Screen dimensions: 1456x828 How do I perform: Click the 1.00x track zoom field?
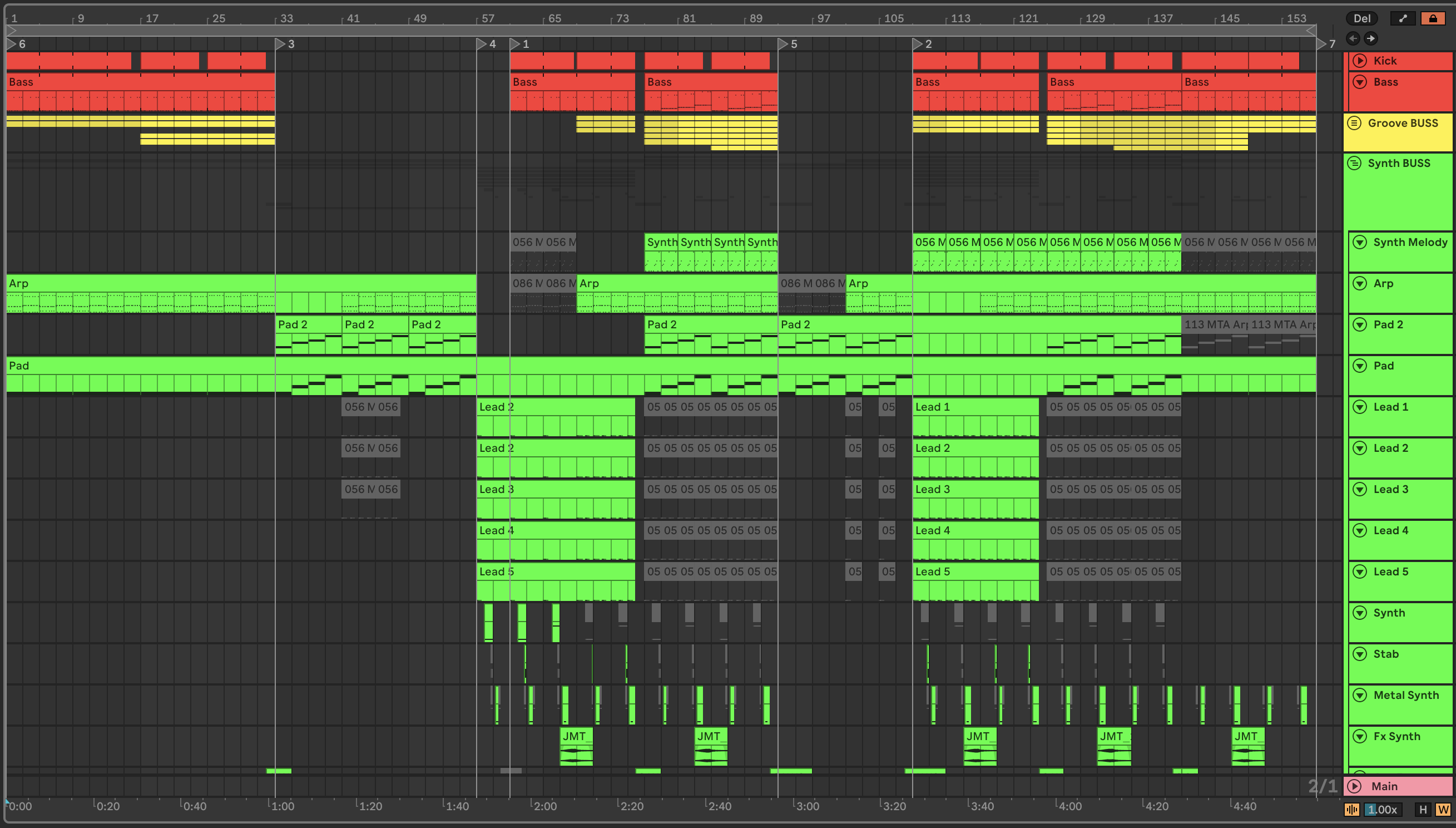click(x=1382, y=809)
